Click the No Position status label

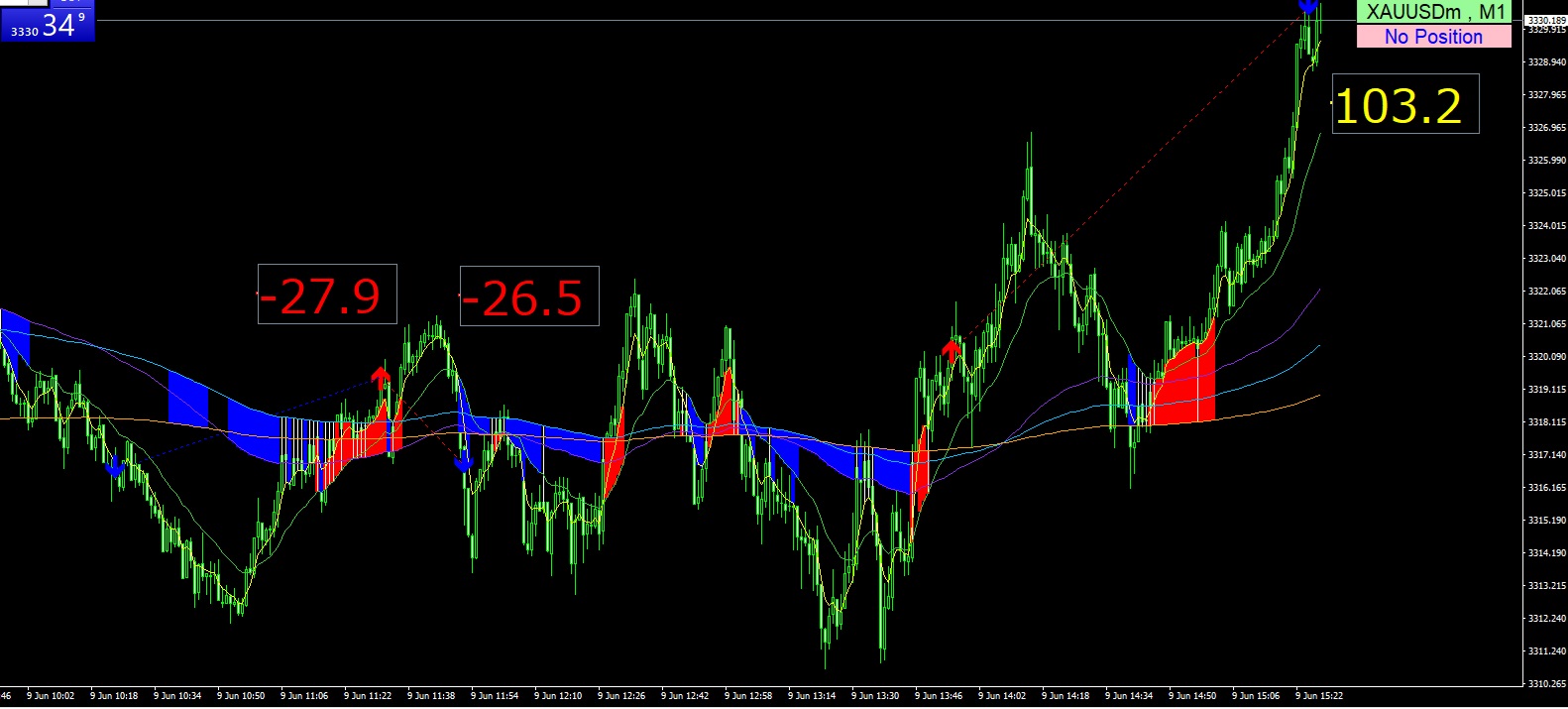(1434, 37)
